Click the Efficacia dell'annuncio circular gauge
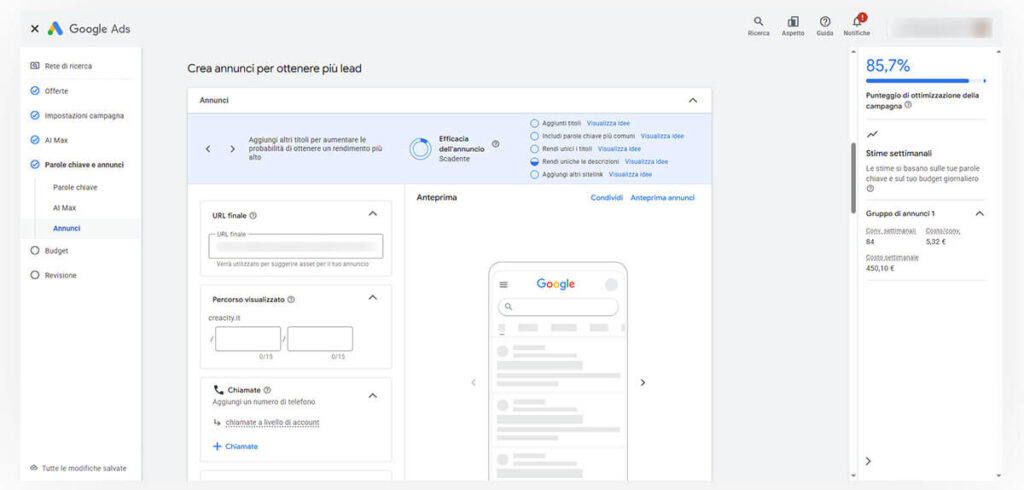Image resolution: width=1024 pixels, height=490 pixels. pos(421,149)
